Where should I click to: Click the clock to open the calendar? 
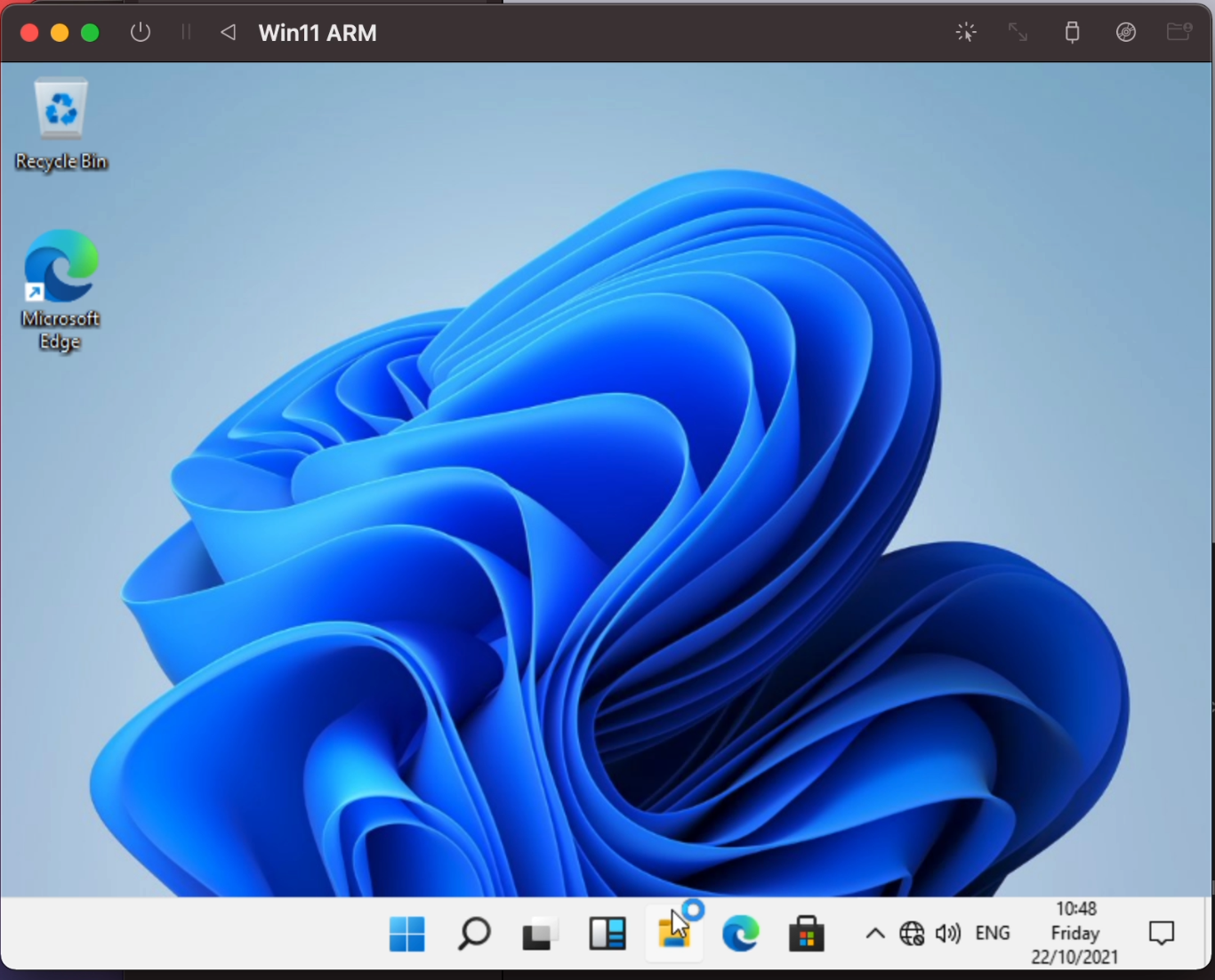pyautogui.click(x=1074, y=933)
